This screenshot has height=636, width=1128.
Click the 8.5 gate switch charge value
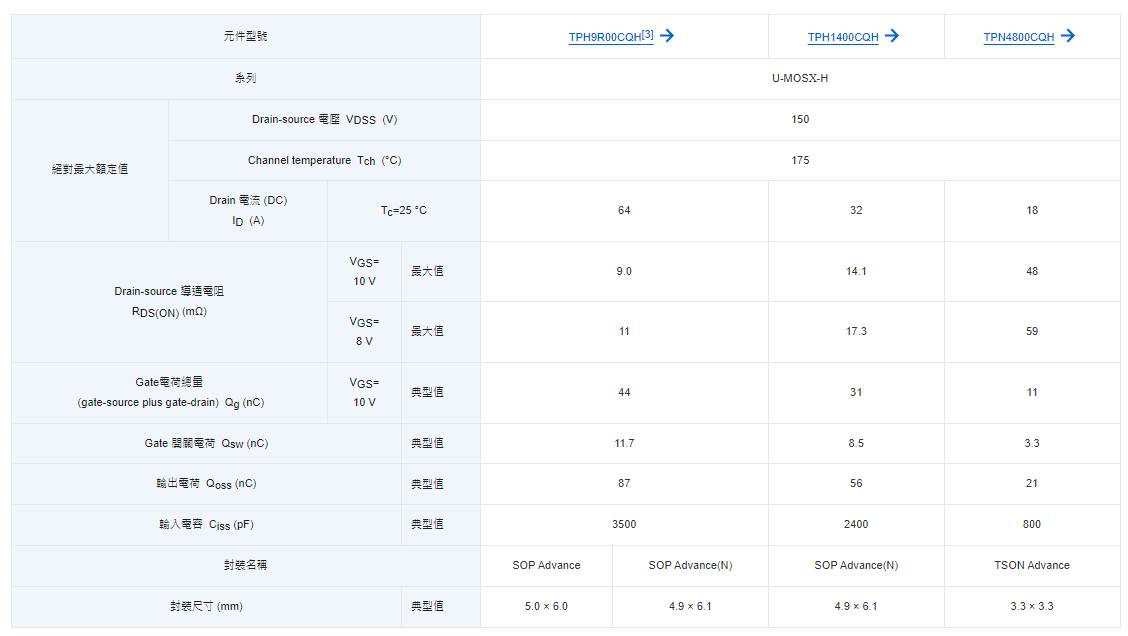[x=856, y=443]
